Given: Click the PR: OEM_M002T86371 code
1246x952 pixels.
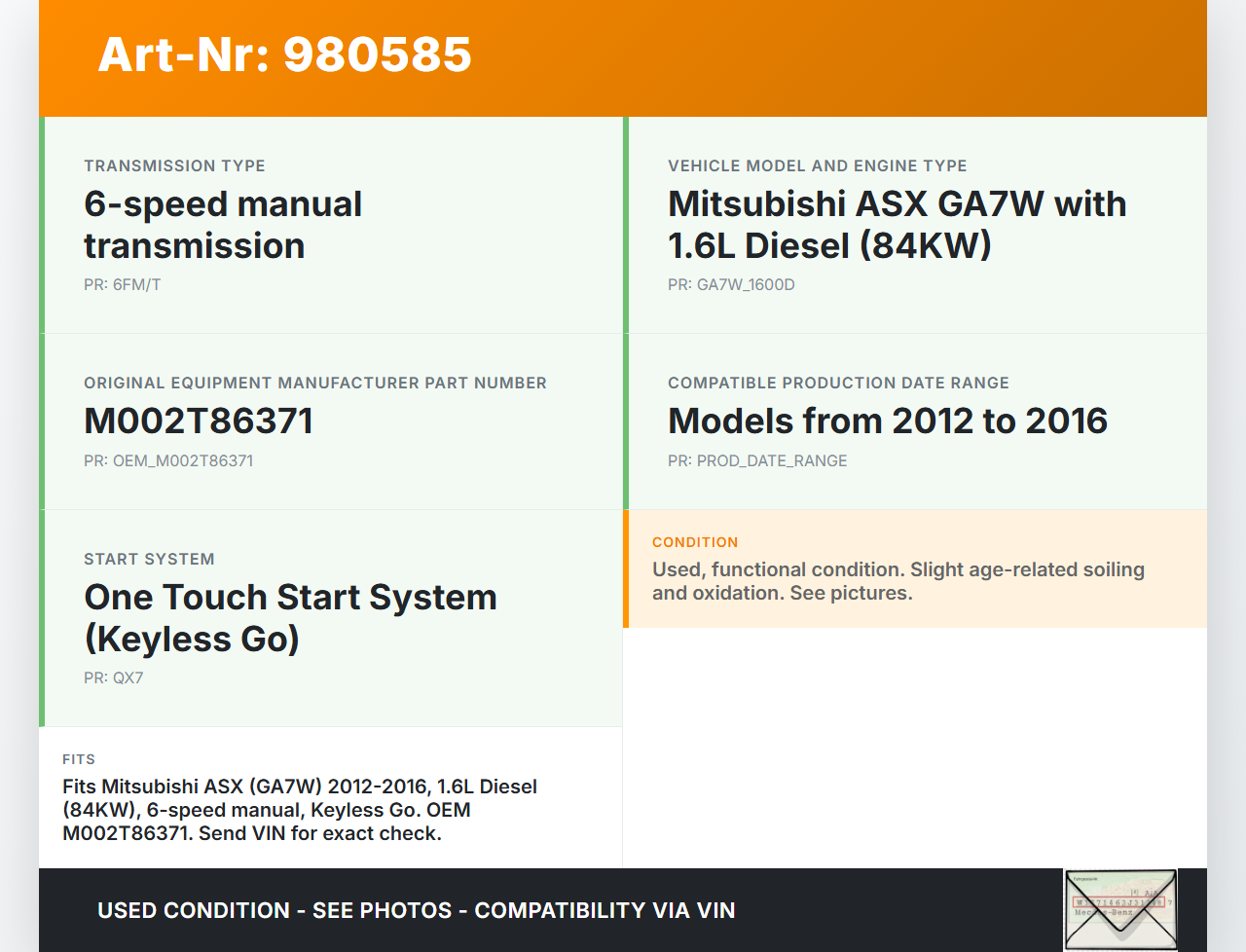Looking at the screenshot, I should tap(168, 461).
